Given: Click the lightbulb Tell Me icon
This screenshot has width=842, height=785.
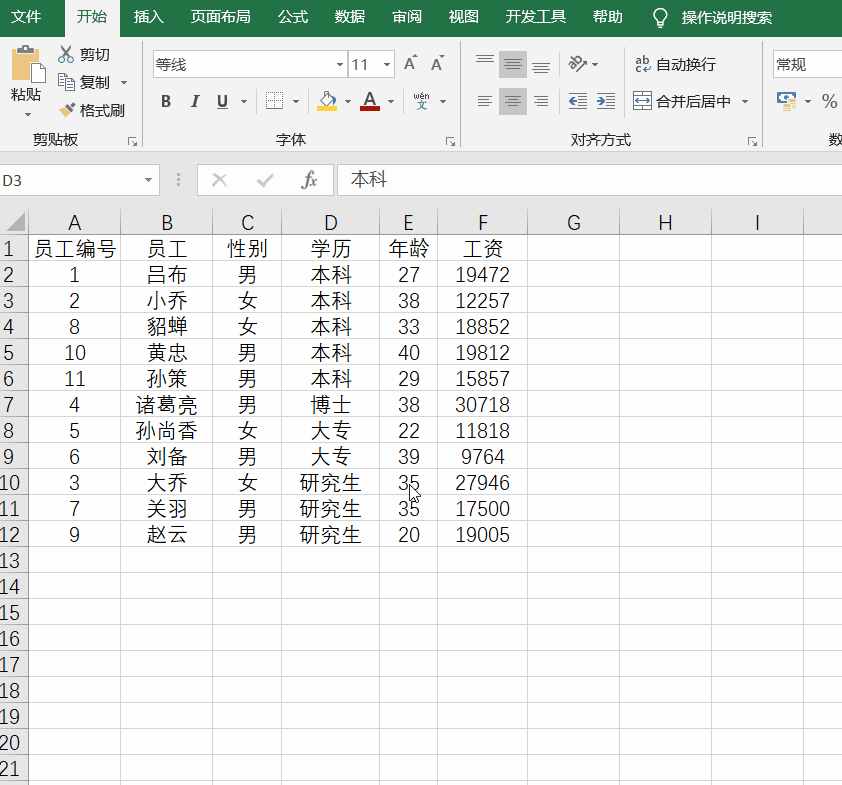Looking at the screenshot, I should coord(660,18).
